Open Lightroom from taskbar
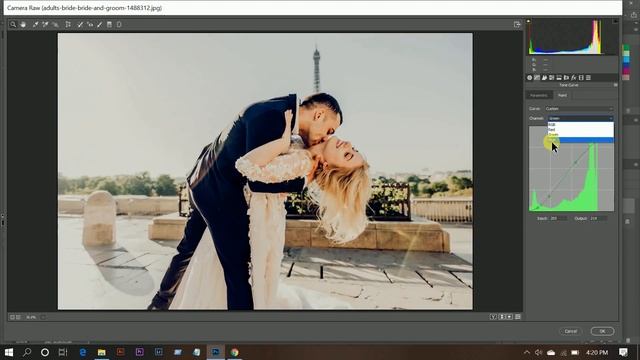 159,352
